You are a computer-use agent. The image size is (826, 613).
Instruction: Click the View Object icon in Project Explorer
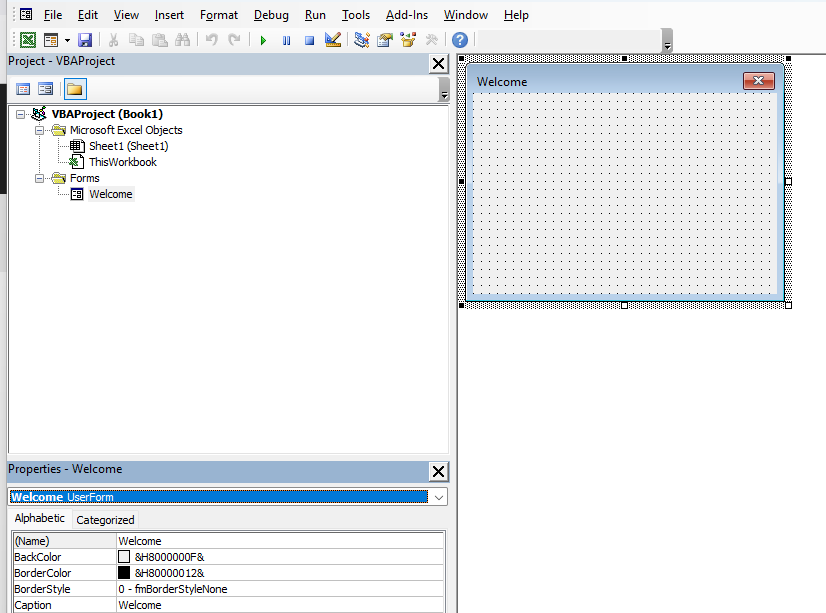point(45,88)
